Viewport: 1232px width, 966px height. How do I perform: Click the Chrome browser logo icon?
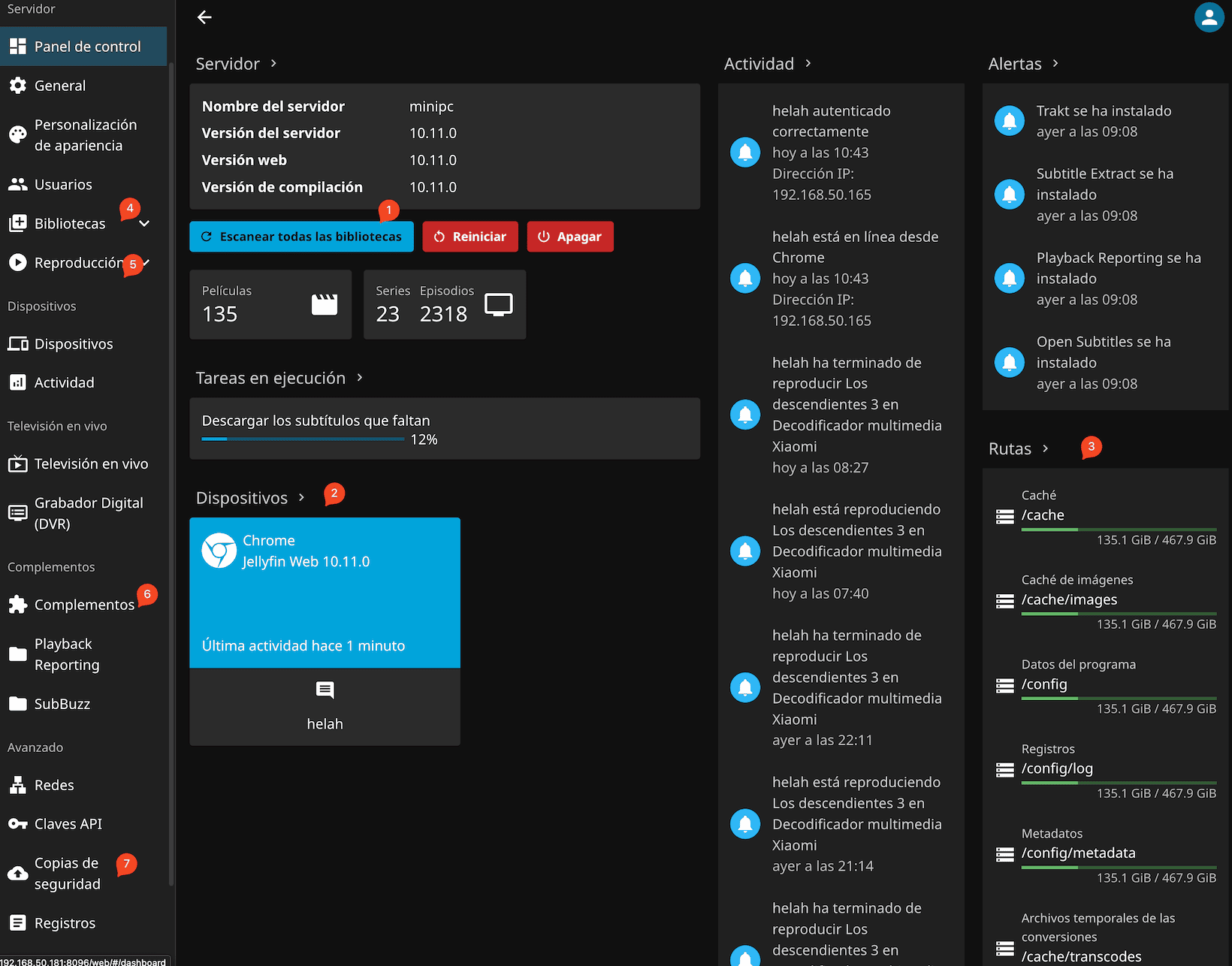[219, 551]
